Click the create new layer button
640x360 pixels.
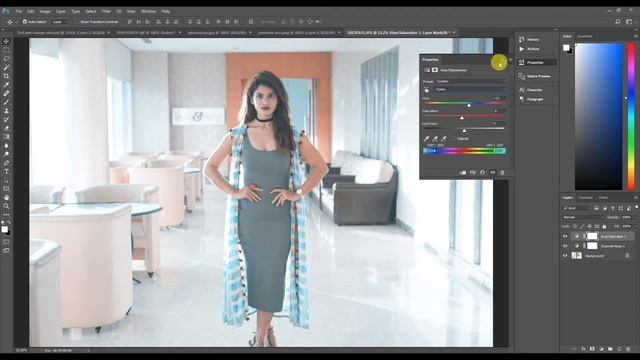(x=619, y=349)
